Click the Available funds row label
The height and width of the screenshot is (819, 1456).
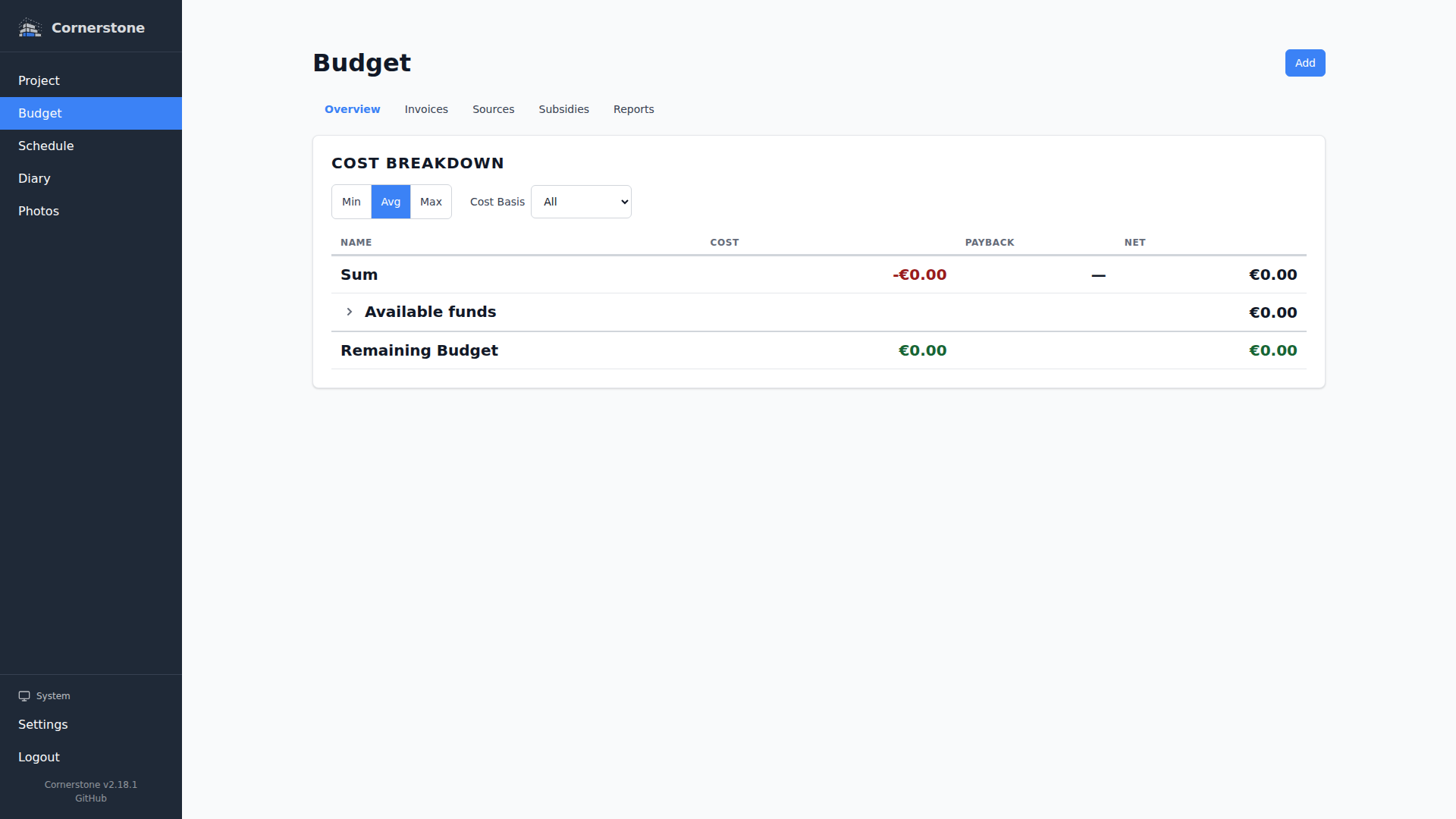tap(431, 312)
